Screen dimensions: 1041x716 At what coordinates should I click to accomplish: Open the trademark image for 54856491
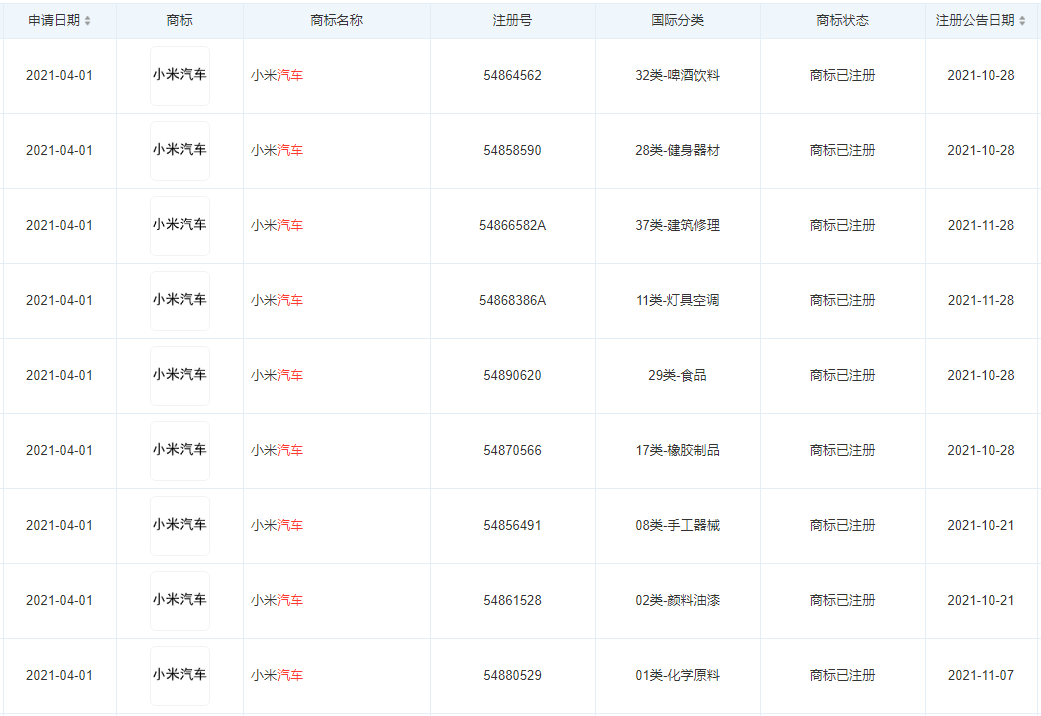[180, 526]
